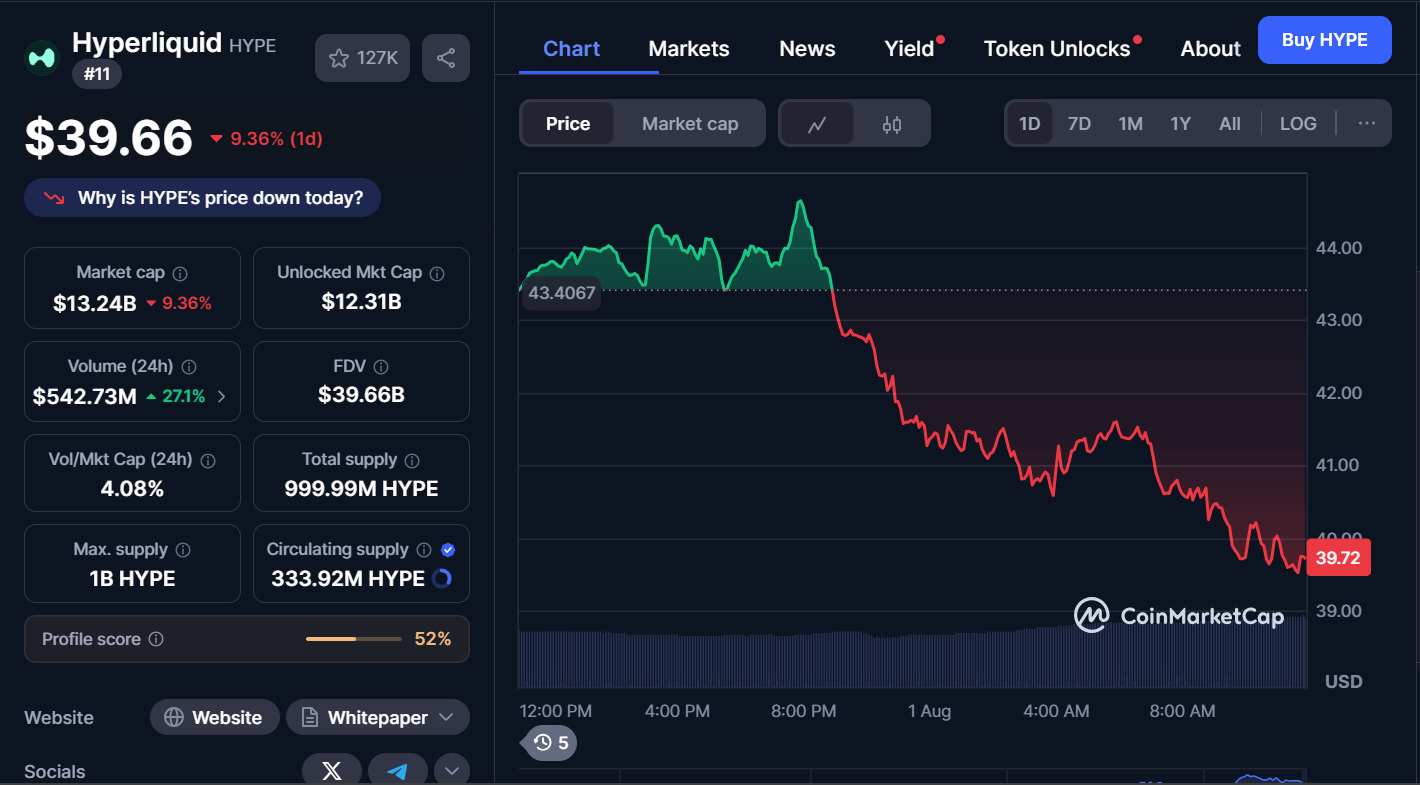
Task: Click the '1 Aug' date label on x-axis
Action: click(x=929, y=711)
